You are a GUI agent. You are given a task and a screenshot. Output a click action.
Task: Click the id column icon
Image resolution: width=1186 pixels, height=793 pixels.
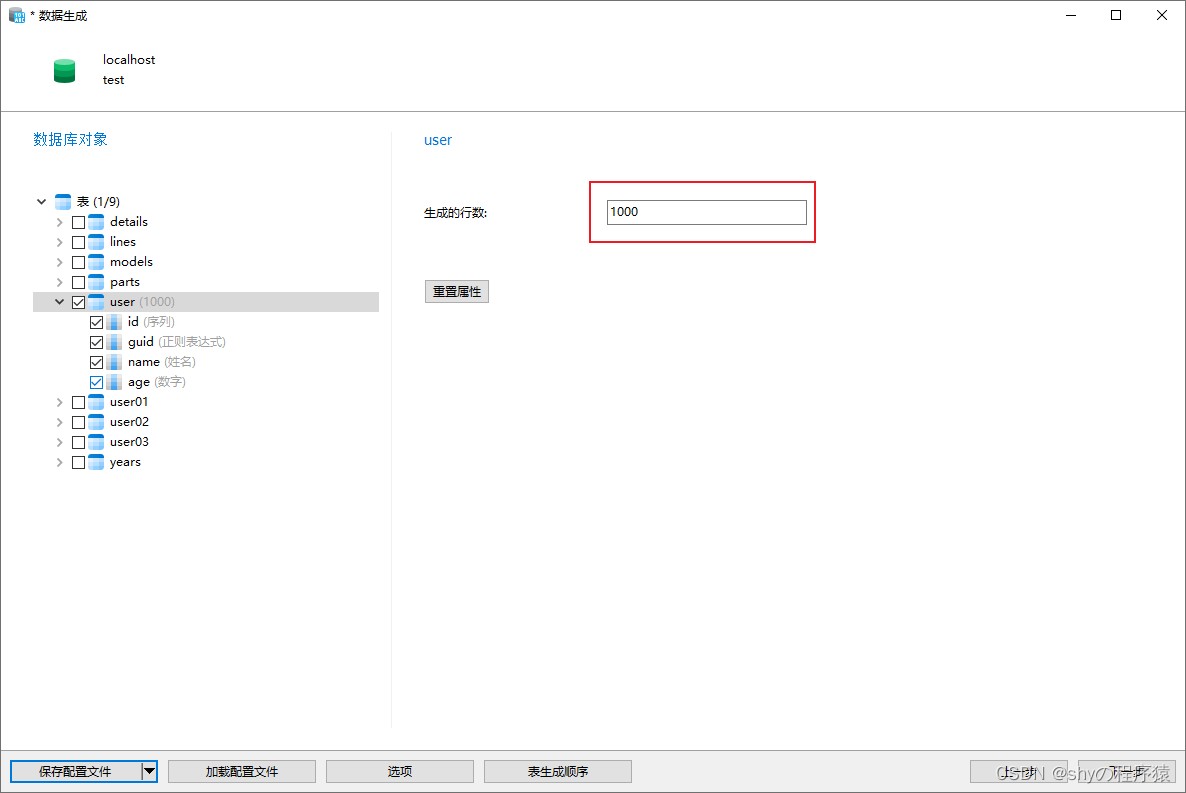point(114,322)
